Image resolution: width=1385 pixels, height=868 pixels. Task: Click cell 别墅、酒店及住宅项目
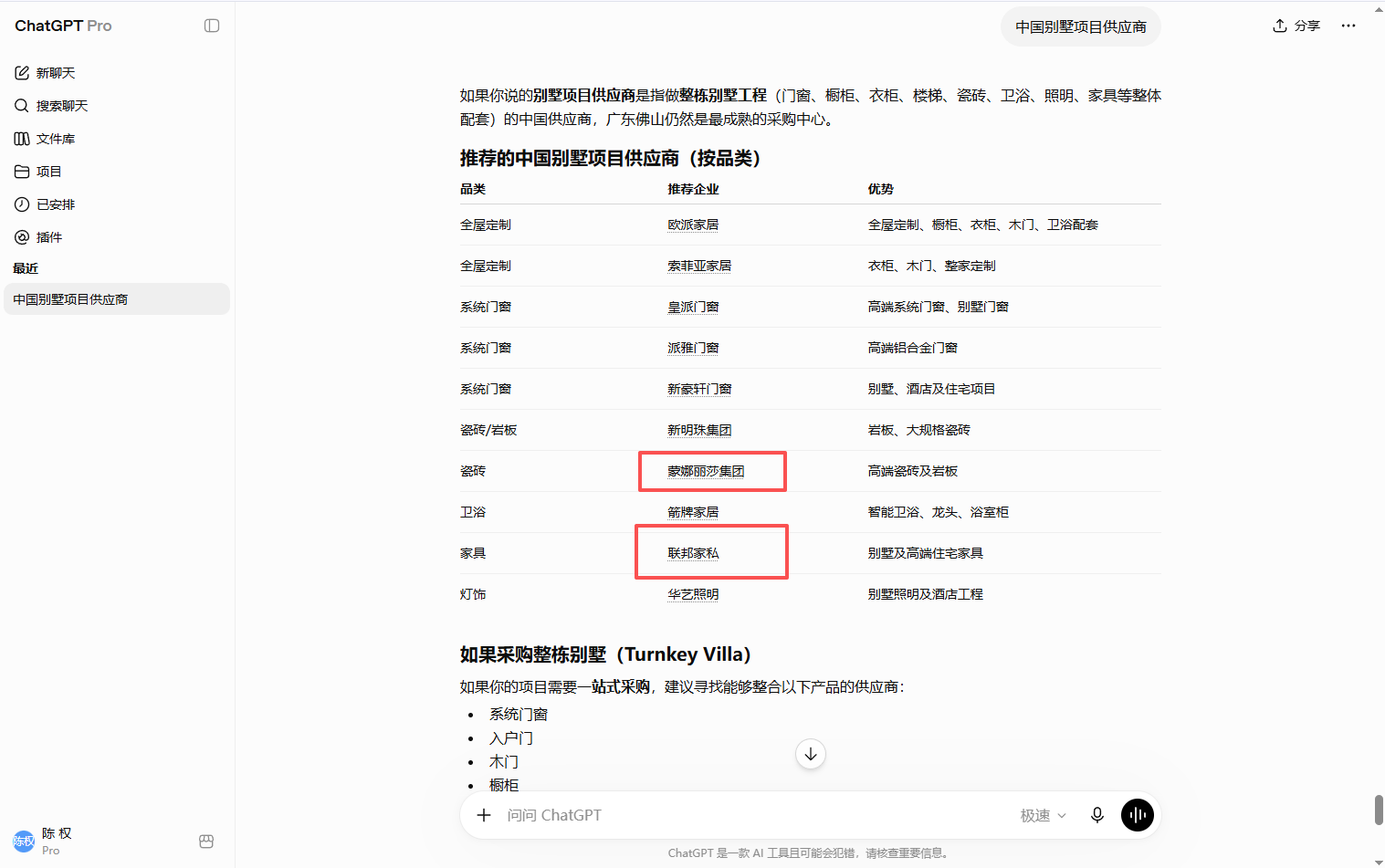pos(932,389)
